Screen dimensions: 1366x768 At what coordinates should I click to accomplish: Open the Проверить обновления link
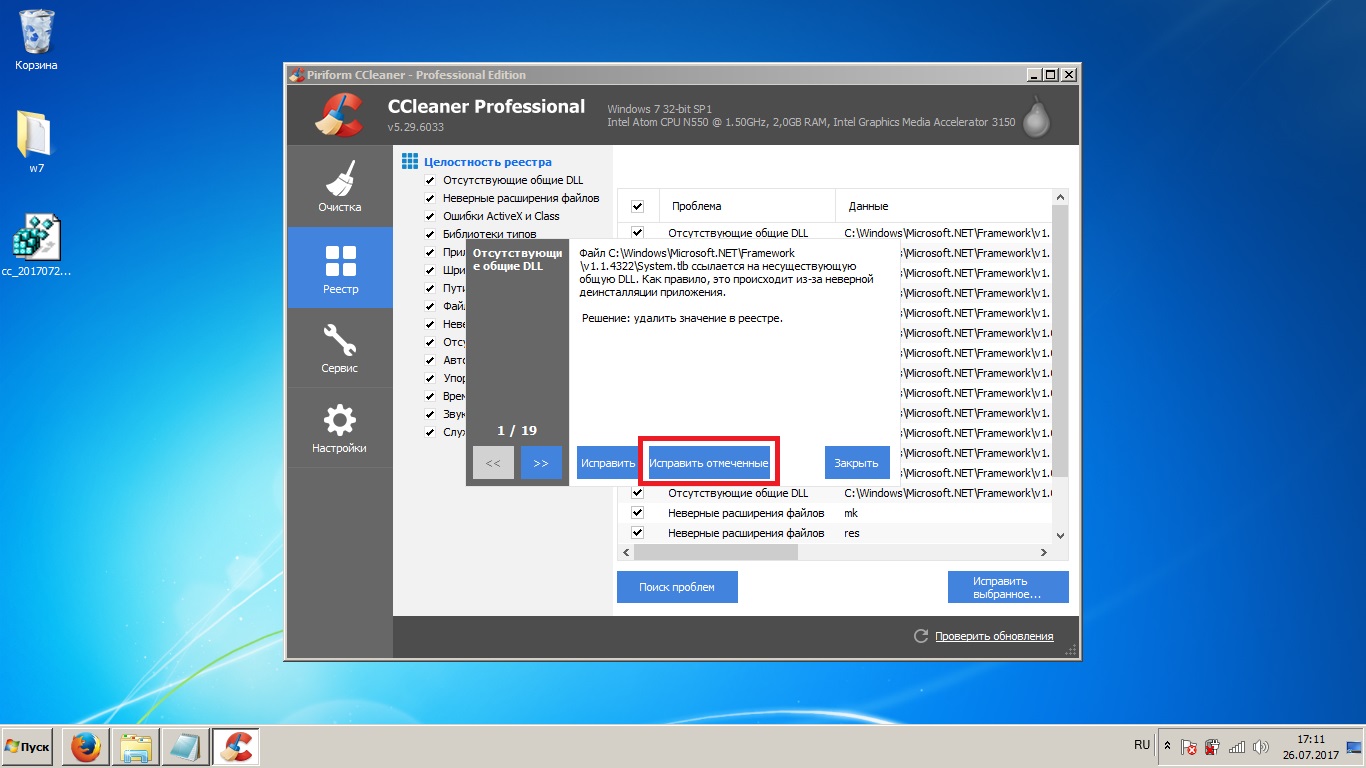(994, 636)
